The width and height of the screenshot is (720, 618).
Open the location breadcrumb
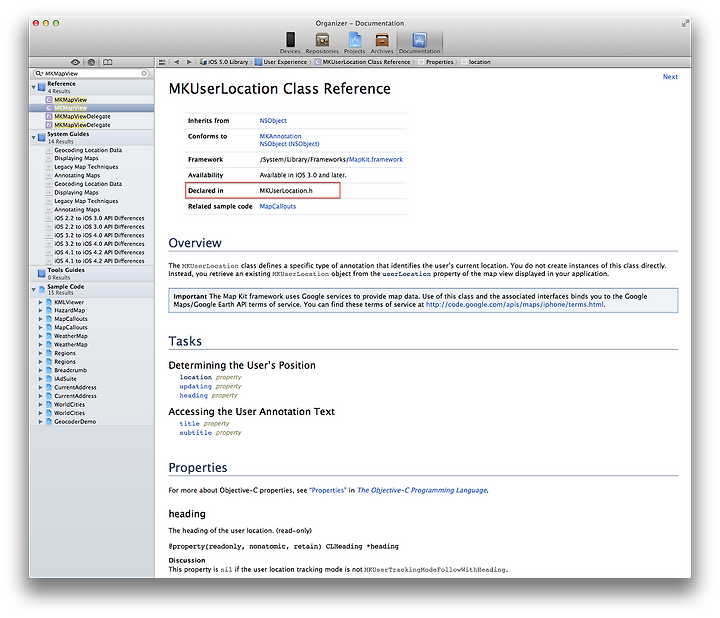(x=476, y=62)
